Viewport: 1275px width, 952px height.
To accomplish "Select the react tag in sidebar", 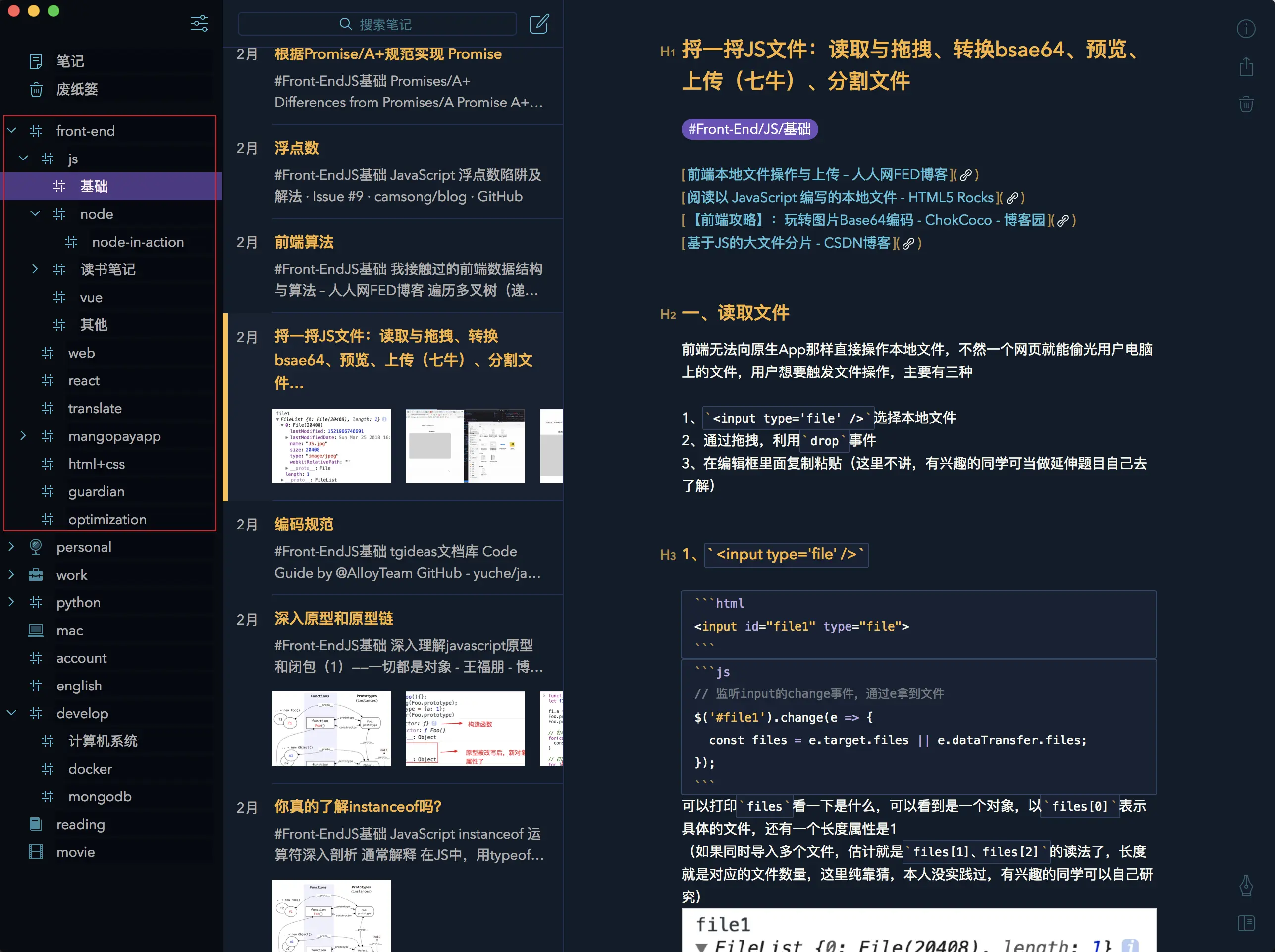I will tap(84, 380).
